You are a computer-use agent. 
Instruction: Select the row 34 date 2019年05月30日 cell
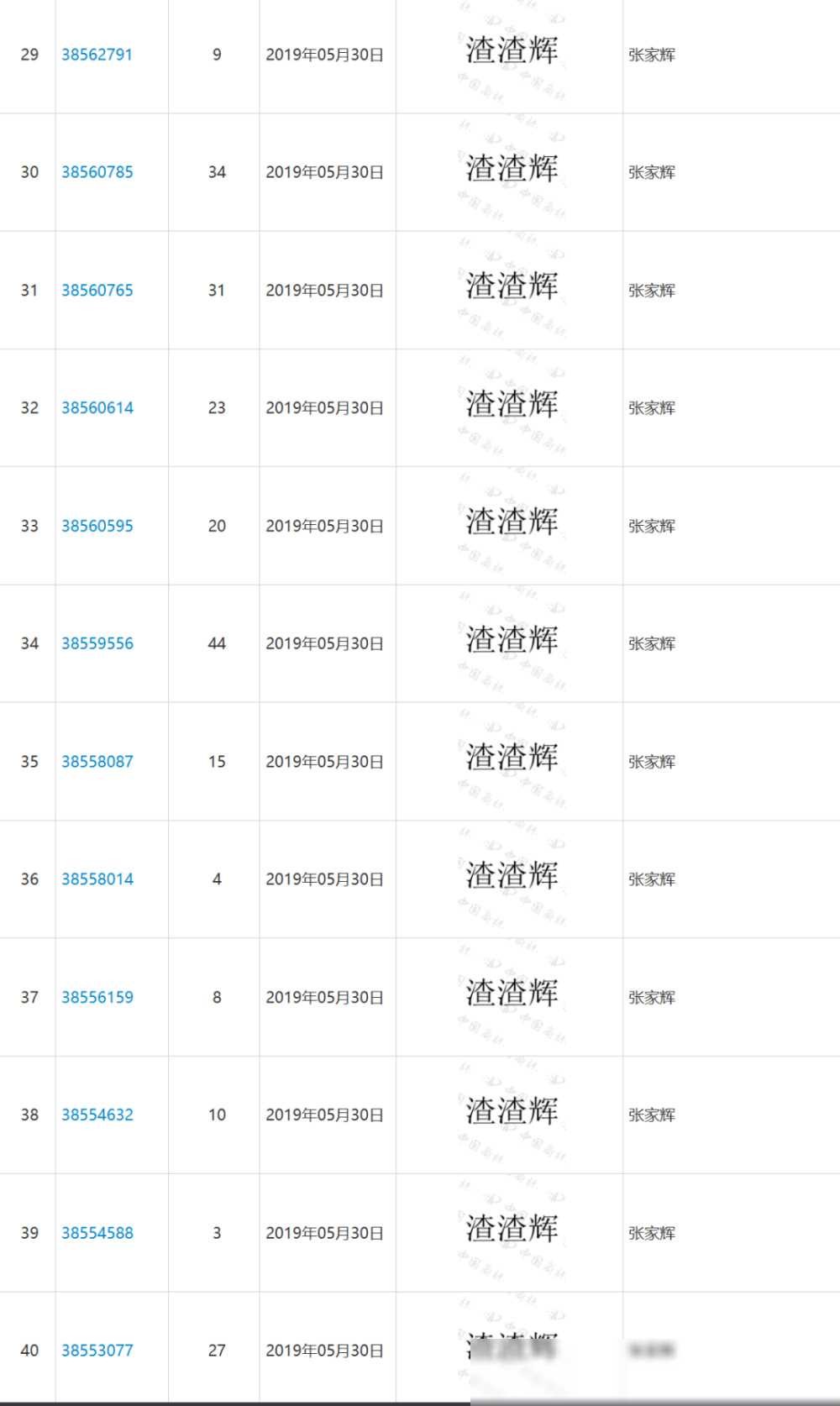pos(324,643)
